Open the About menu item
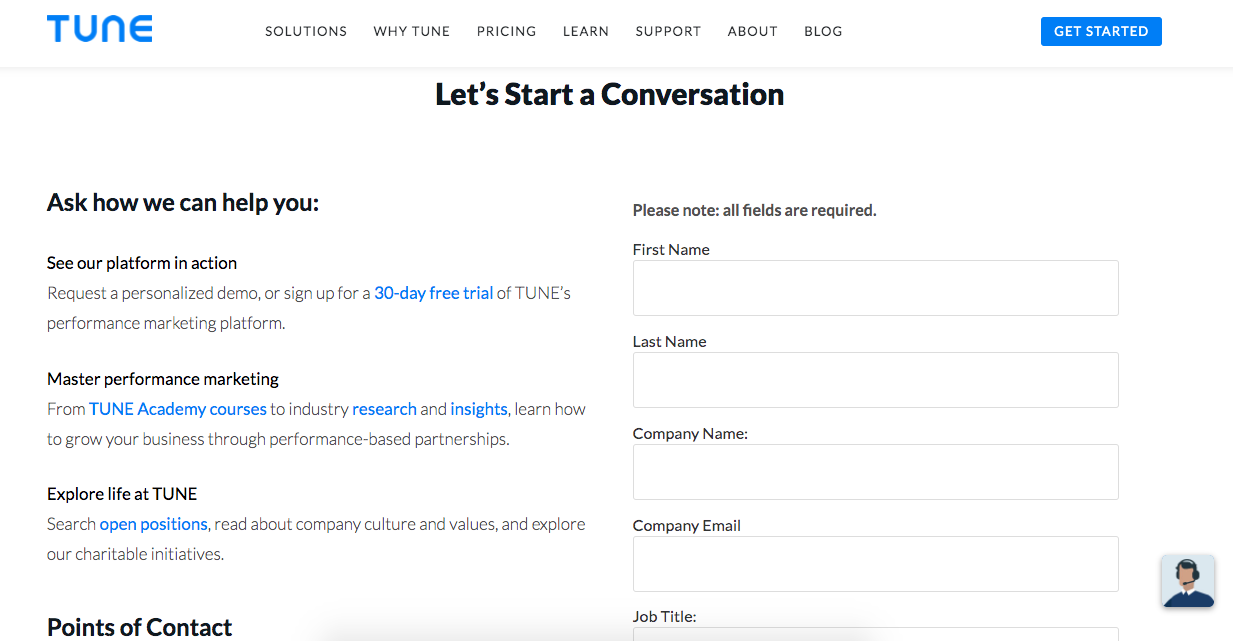Viewport: 1233px width, 641px height. (753, 31)
